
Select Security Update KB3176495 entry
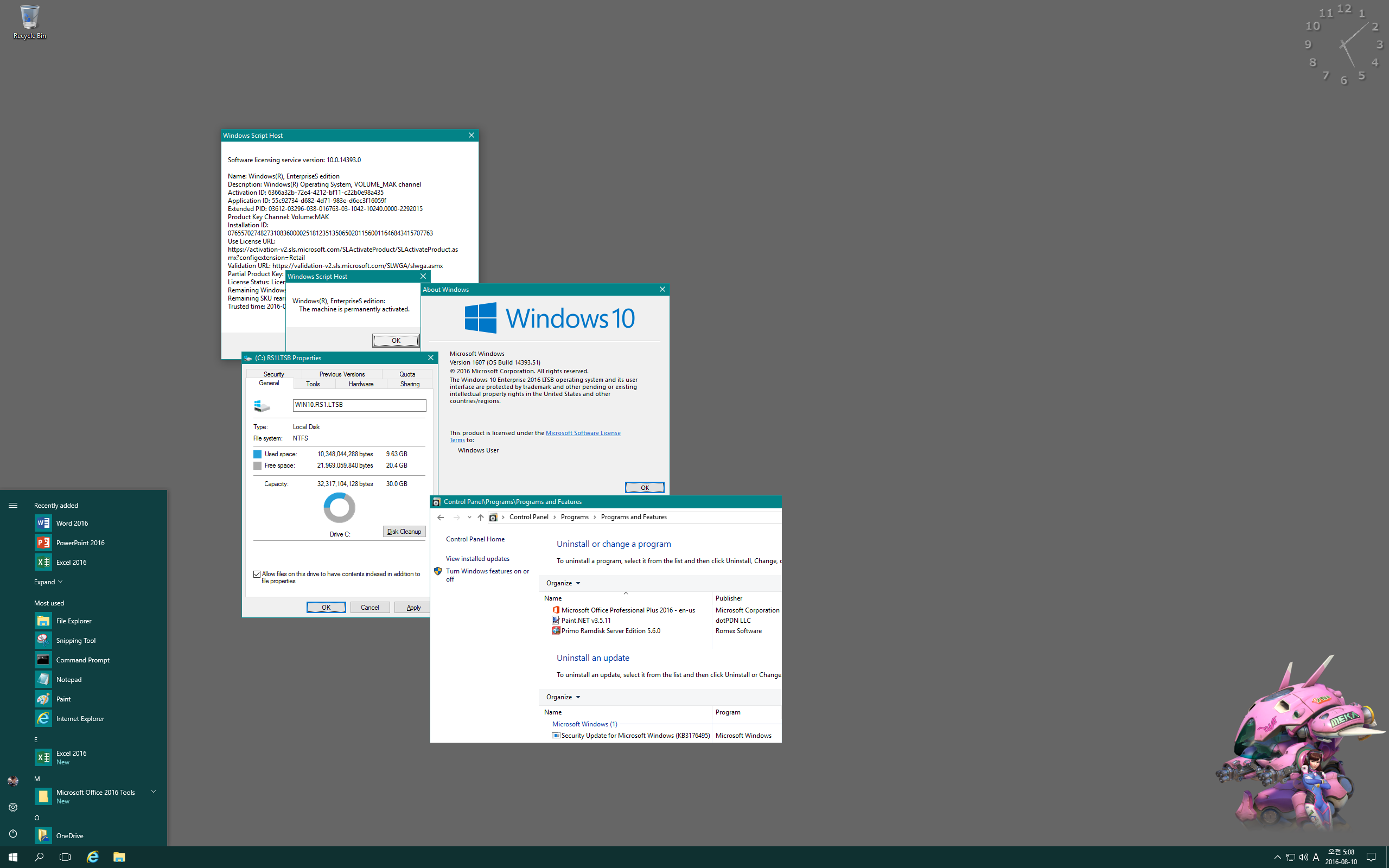(631, 736)
